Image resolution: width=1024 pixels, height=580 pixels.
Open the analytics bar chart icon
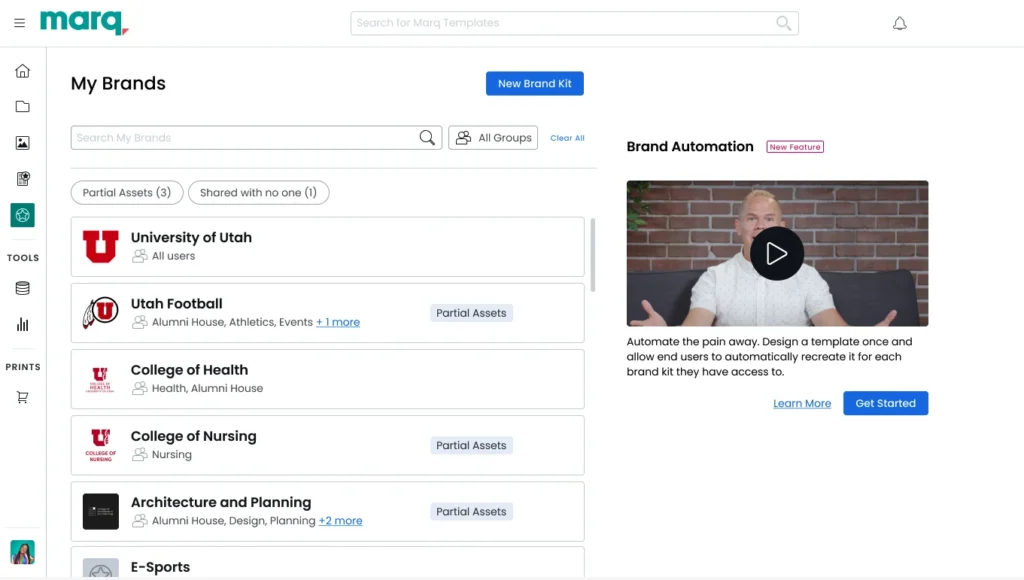[x=22, y=324]
